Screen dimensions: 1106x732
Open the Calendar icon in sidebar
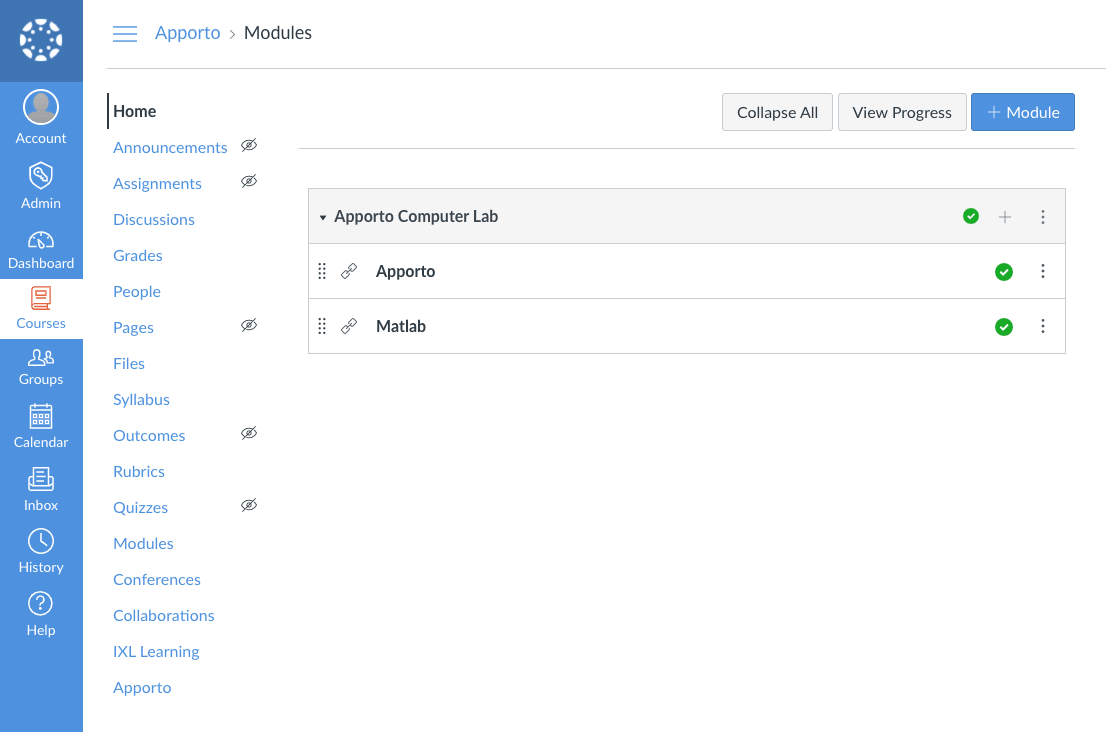(x=41, y=416)
